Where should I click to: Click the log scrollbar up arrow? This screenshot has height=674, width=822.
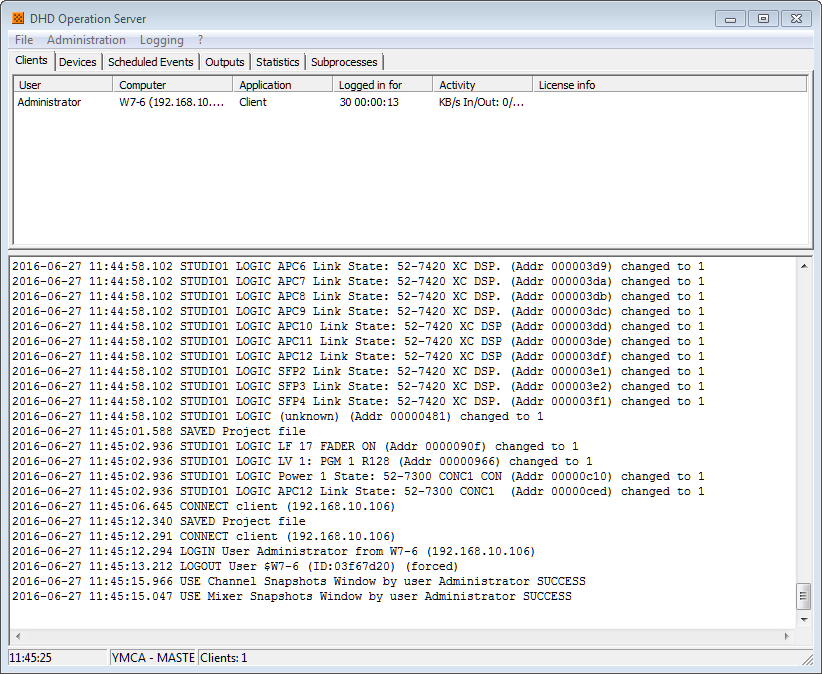804,266
